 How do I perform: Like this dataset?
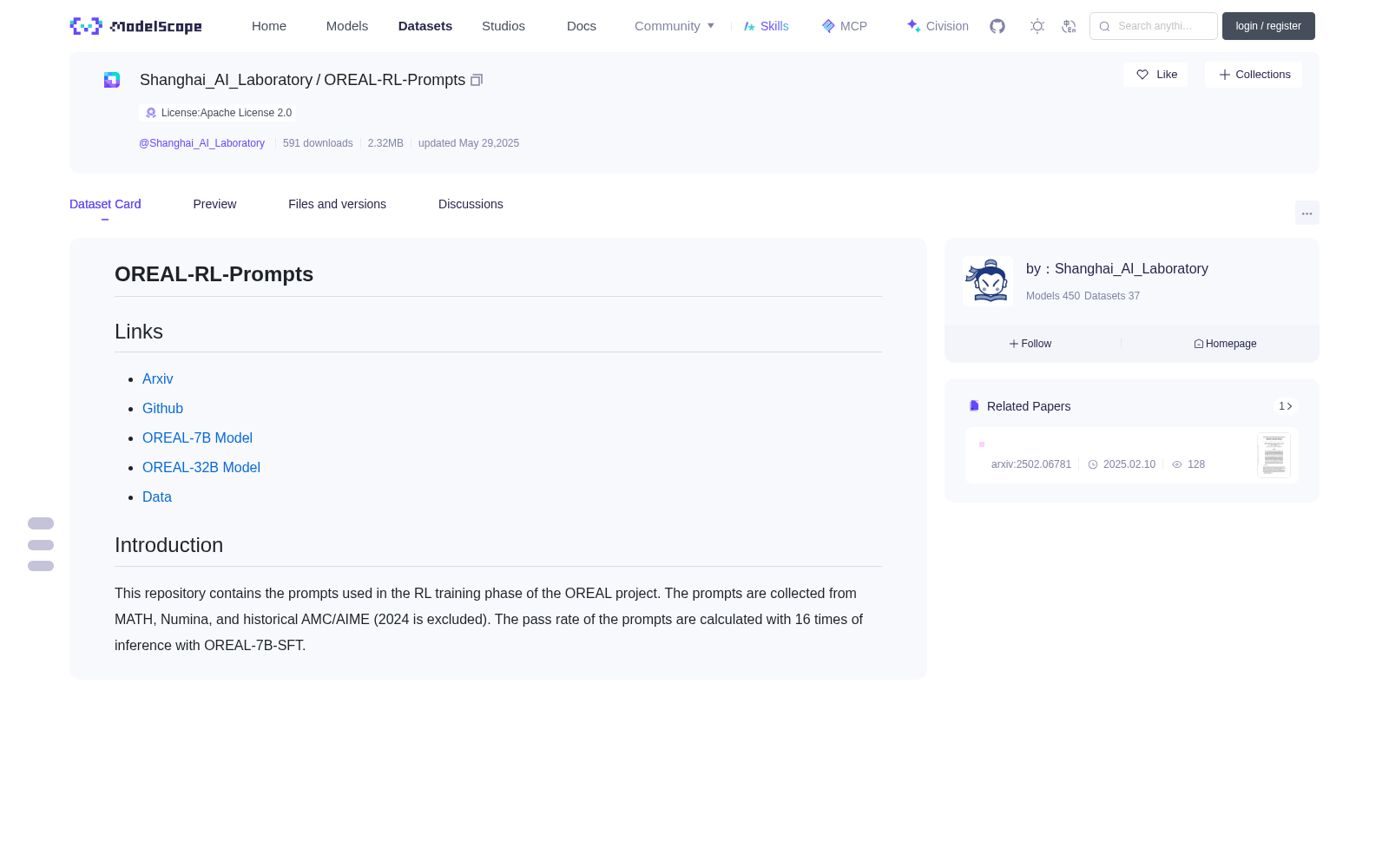coord(1155,75)
